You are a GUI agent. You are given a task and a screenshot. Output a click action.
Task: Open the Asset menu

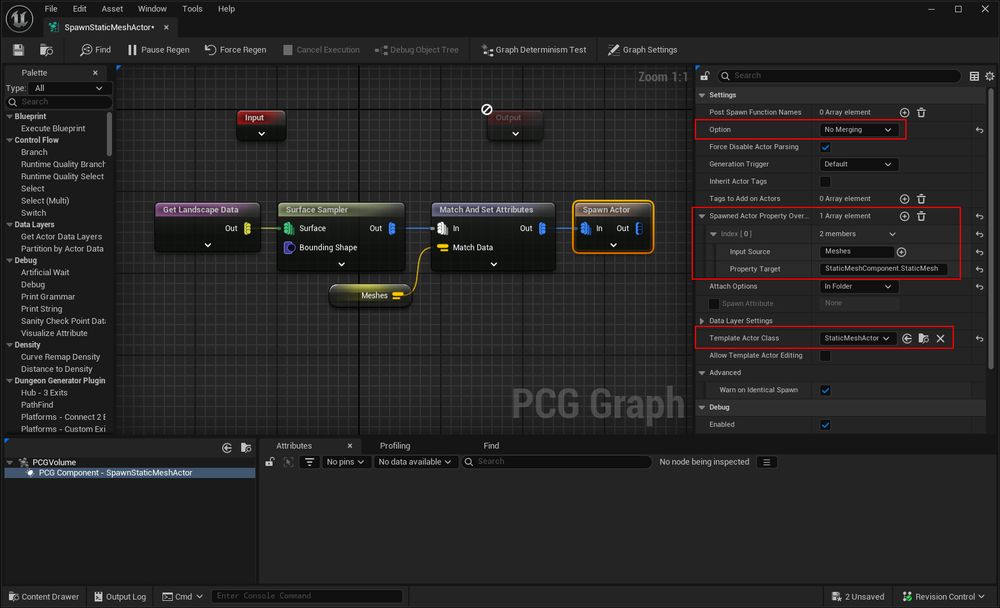112,9
